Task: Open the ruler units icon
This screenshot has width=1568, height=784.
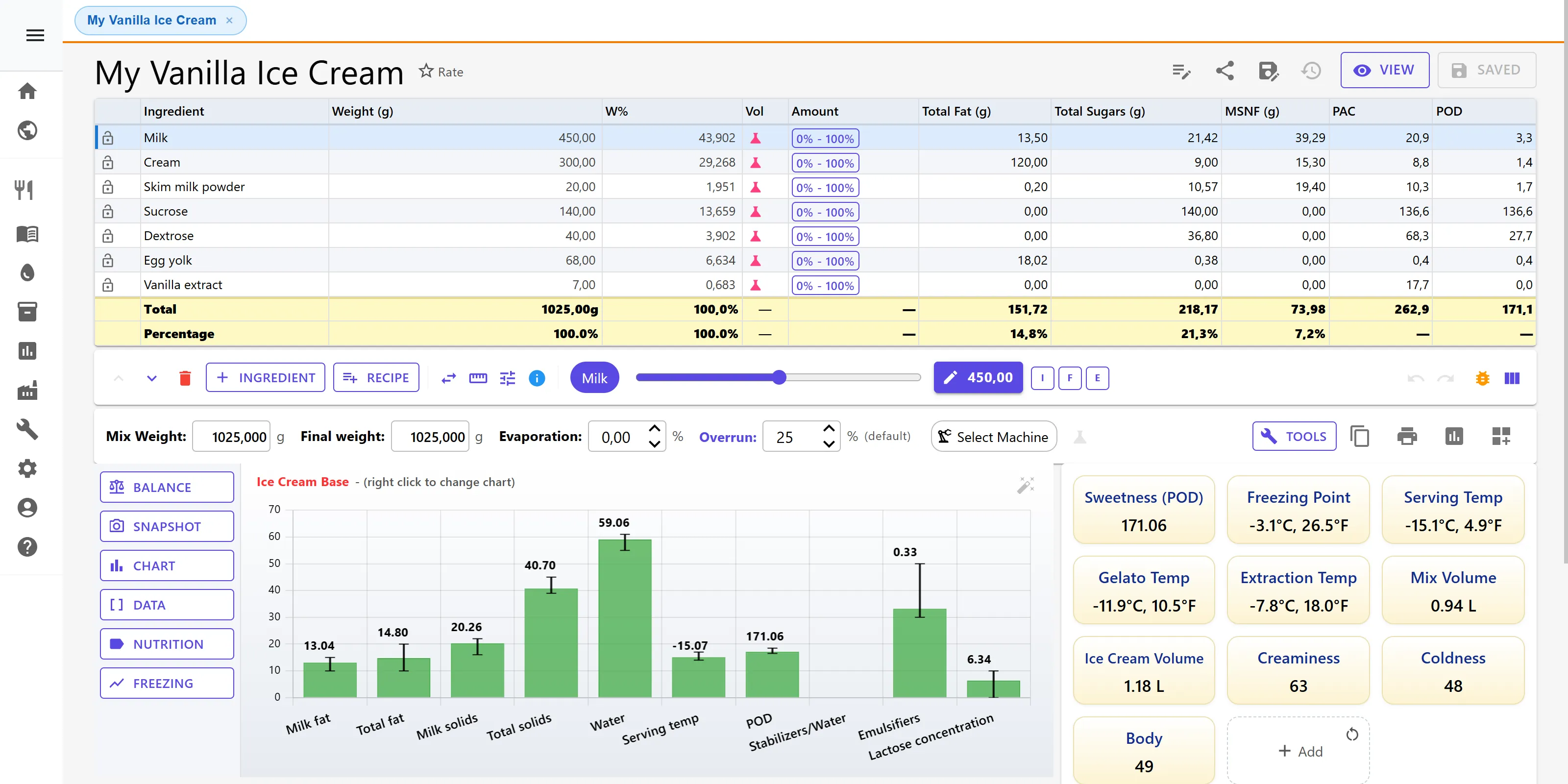Action: (x=478, y=378)
